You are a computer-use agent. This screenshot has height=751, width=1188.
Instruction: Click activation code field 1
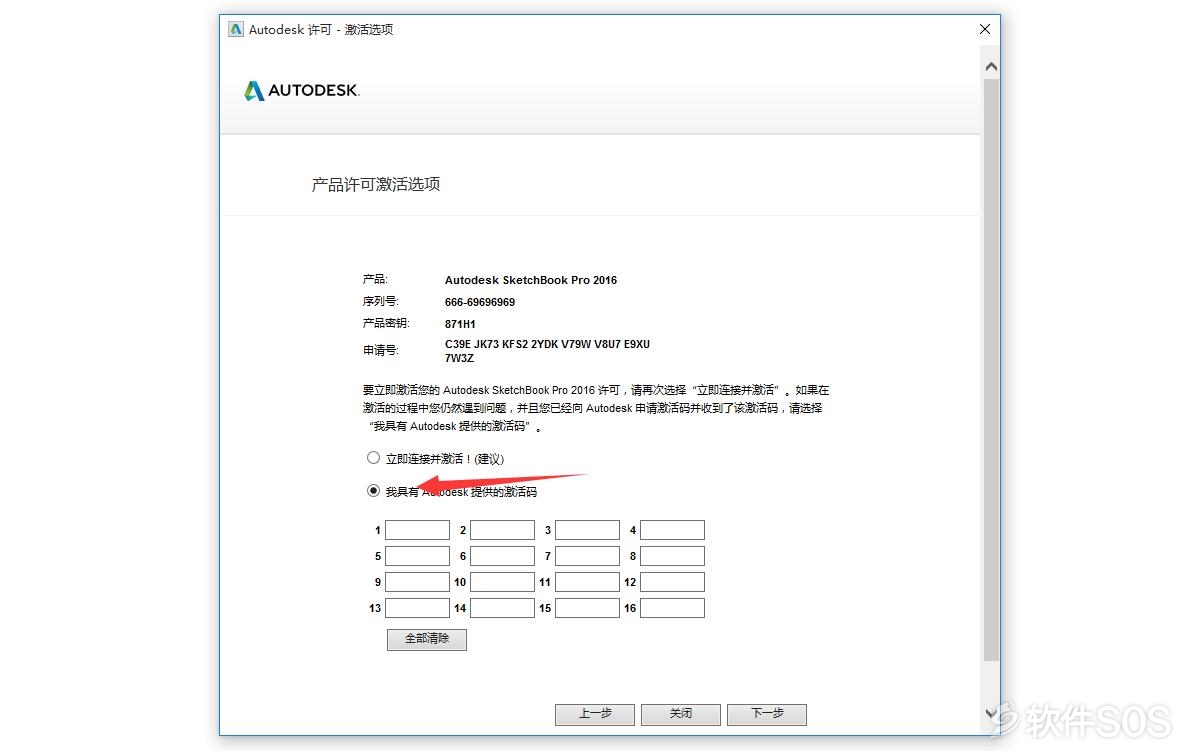417,530
